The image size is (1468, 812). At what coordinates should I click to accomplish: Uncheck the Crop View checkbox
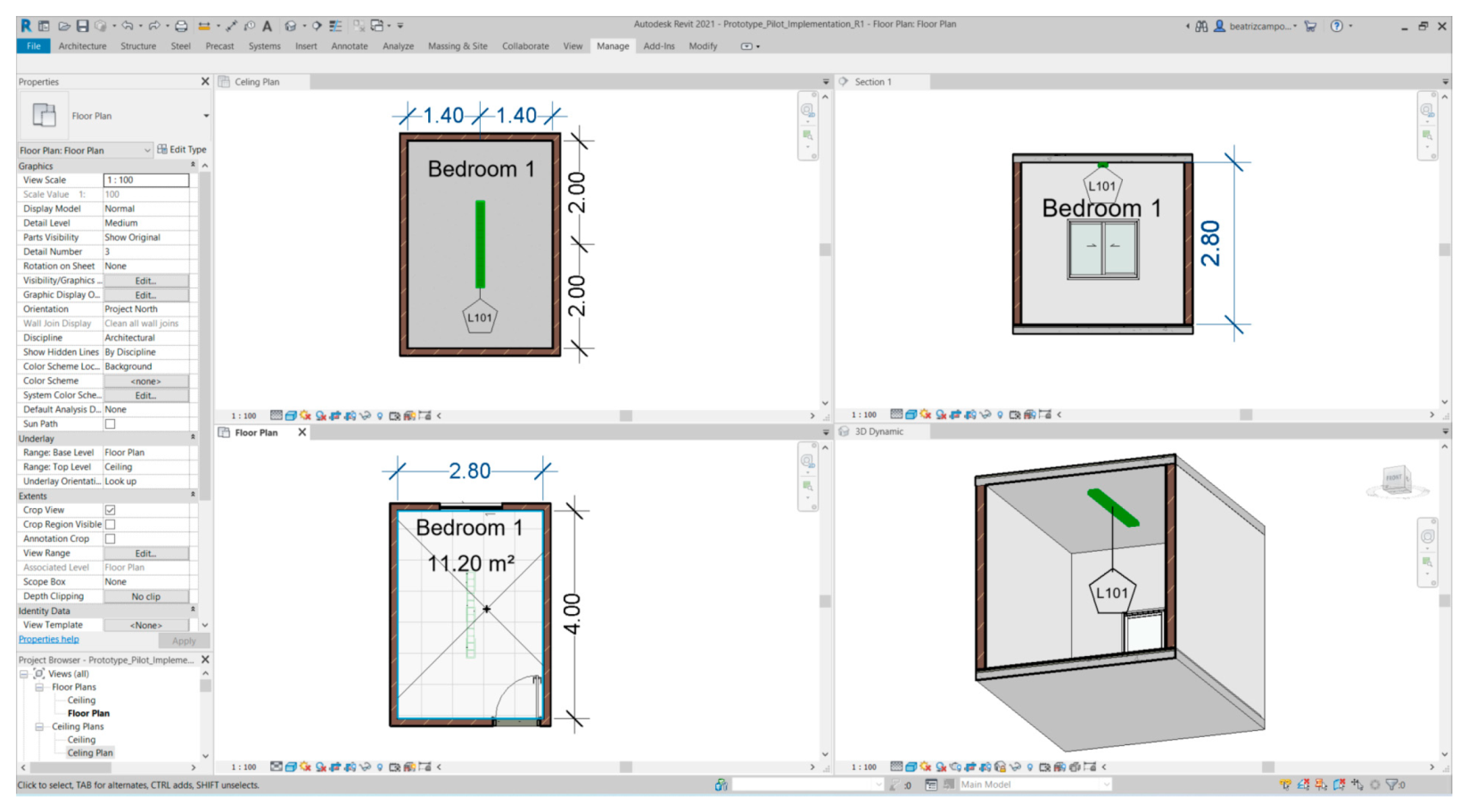111,511
